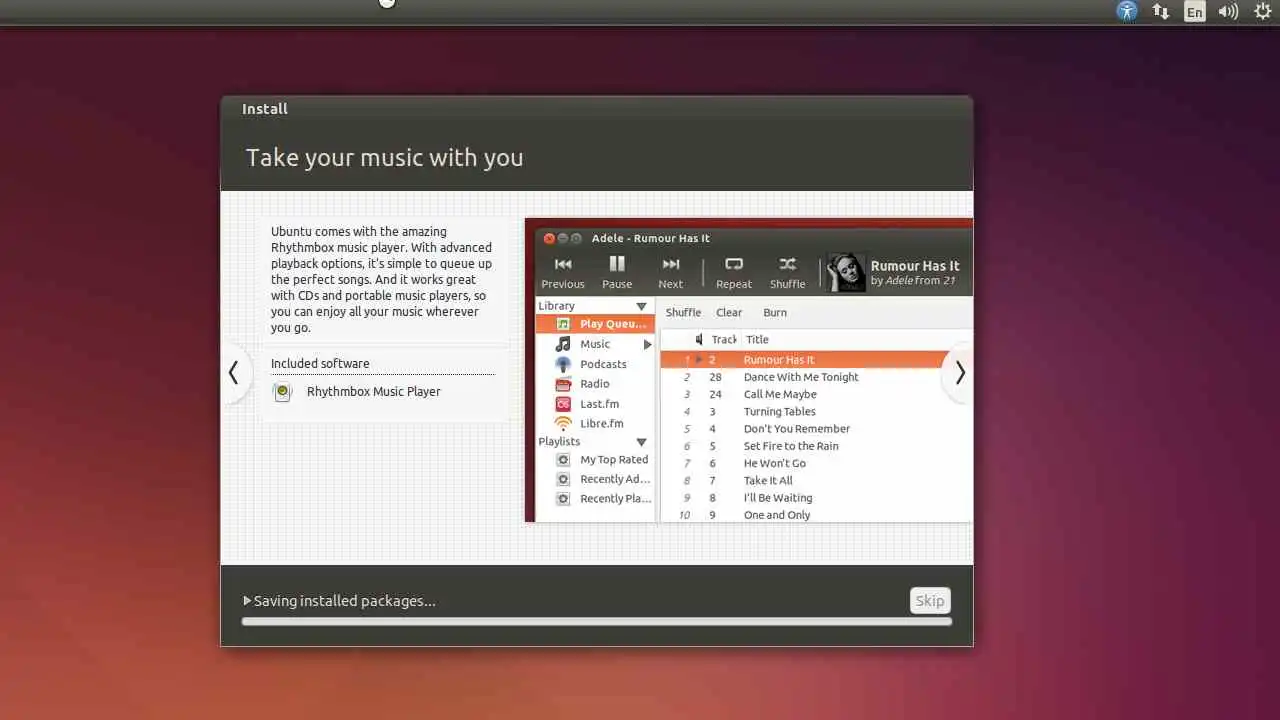
Task: Collapse the Playlists section in the sidebar
Action: click(x=642, y=442)
